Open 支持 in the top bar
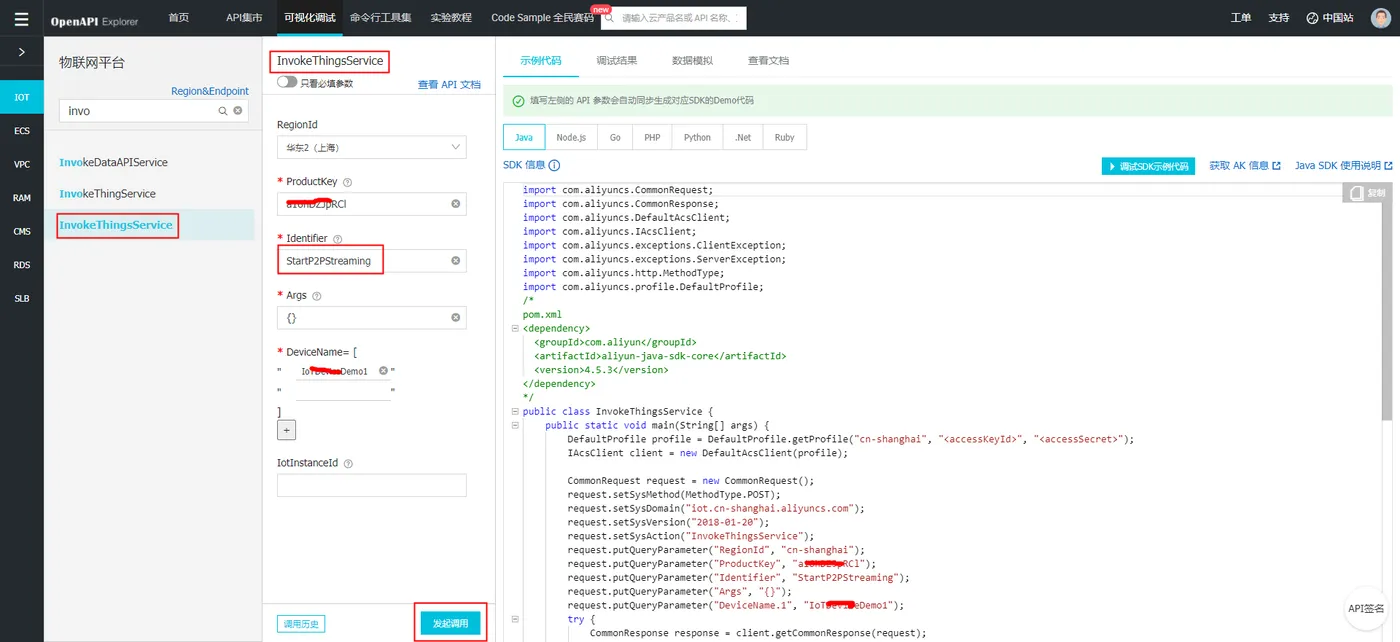Viewport: 1400px width, 642px height. [1278, 18]
